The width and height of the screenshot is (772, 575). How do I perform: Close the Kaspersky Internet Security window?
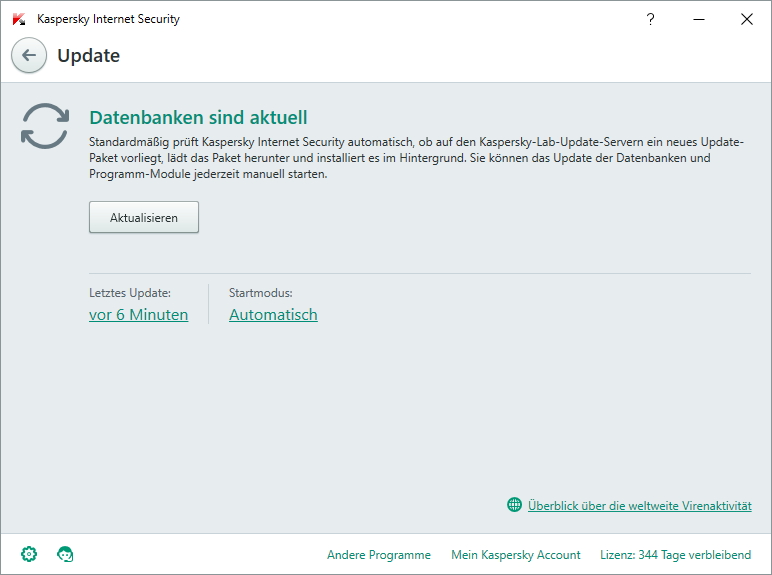[x=747, y=19]
